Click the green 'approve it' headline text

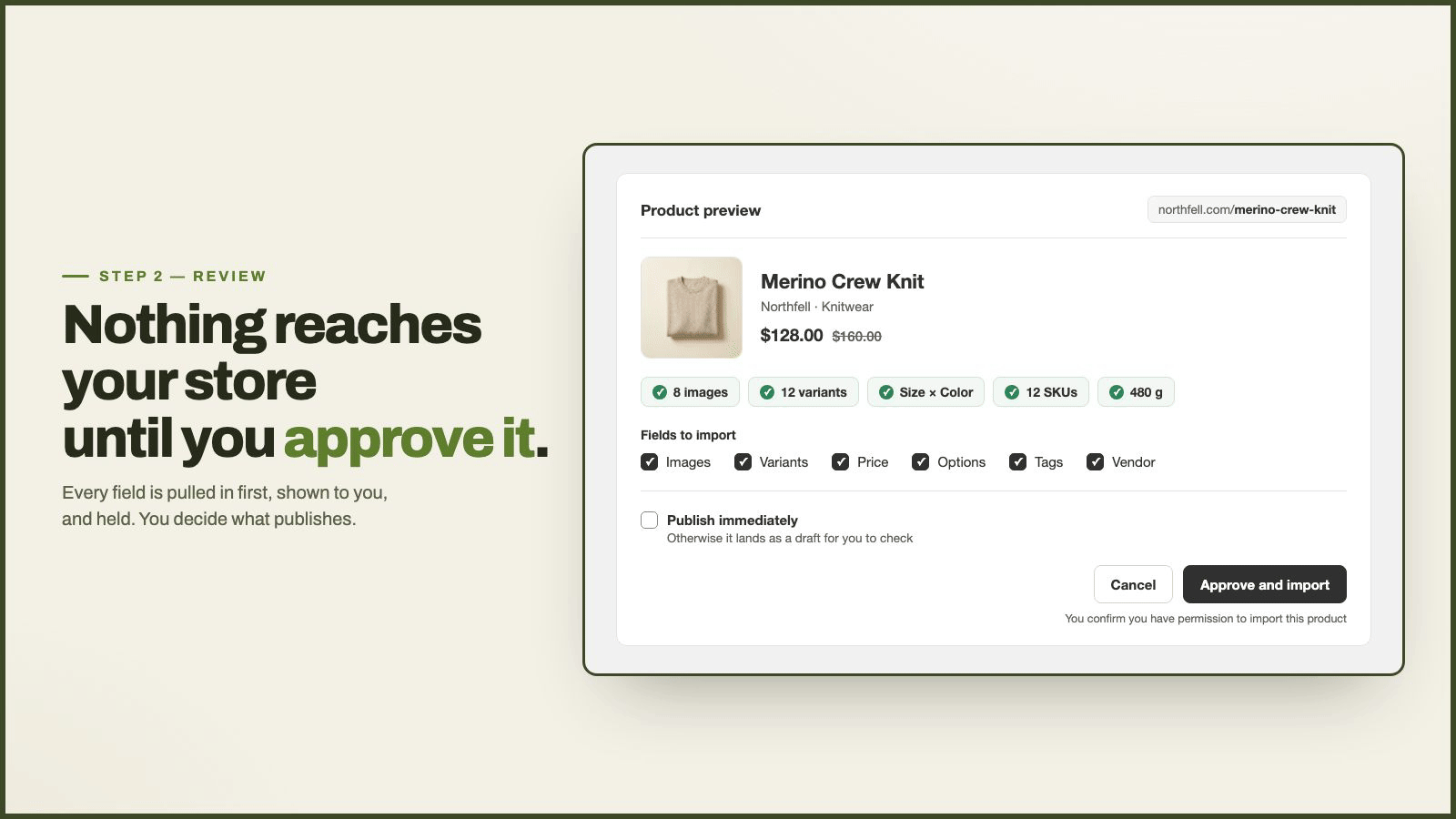coord(409,439)
